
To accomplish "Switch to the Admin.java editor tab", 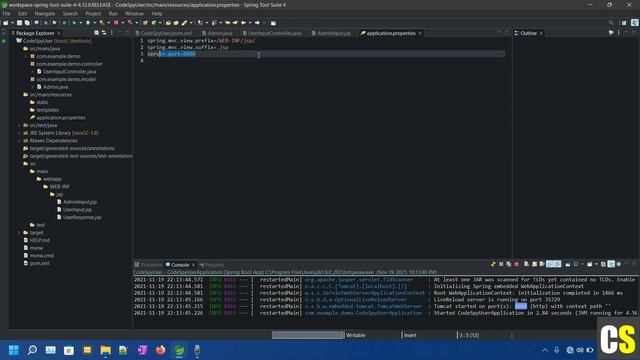I will 217,33.
